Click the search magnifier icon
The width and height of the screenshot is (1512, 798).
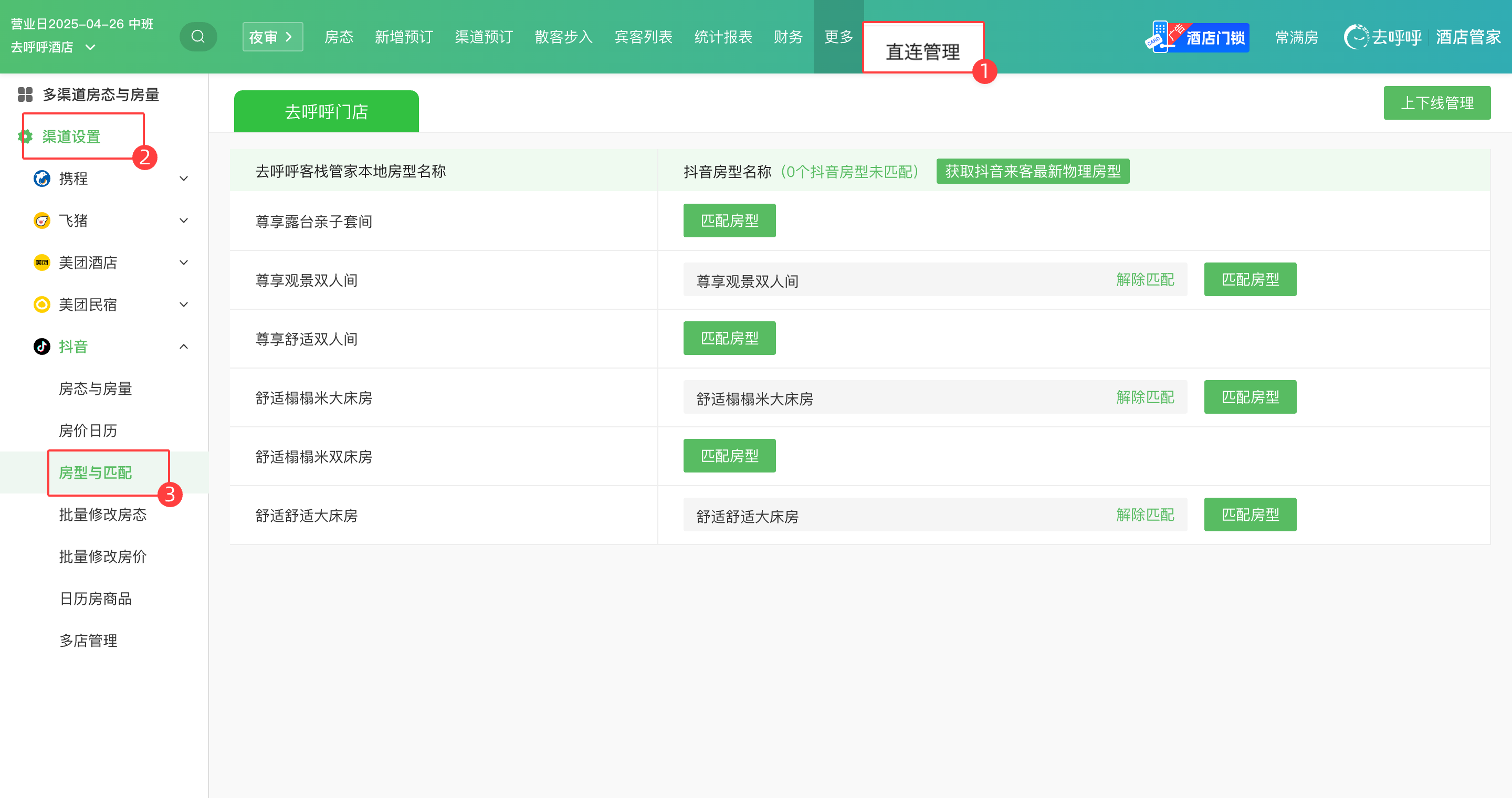198,37
